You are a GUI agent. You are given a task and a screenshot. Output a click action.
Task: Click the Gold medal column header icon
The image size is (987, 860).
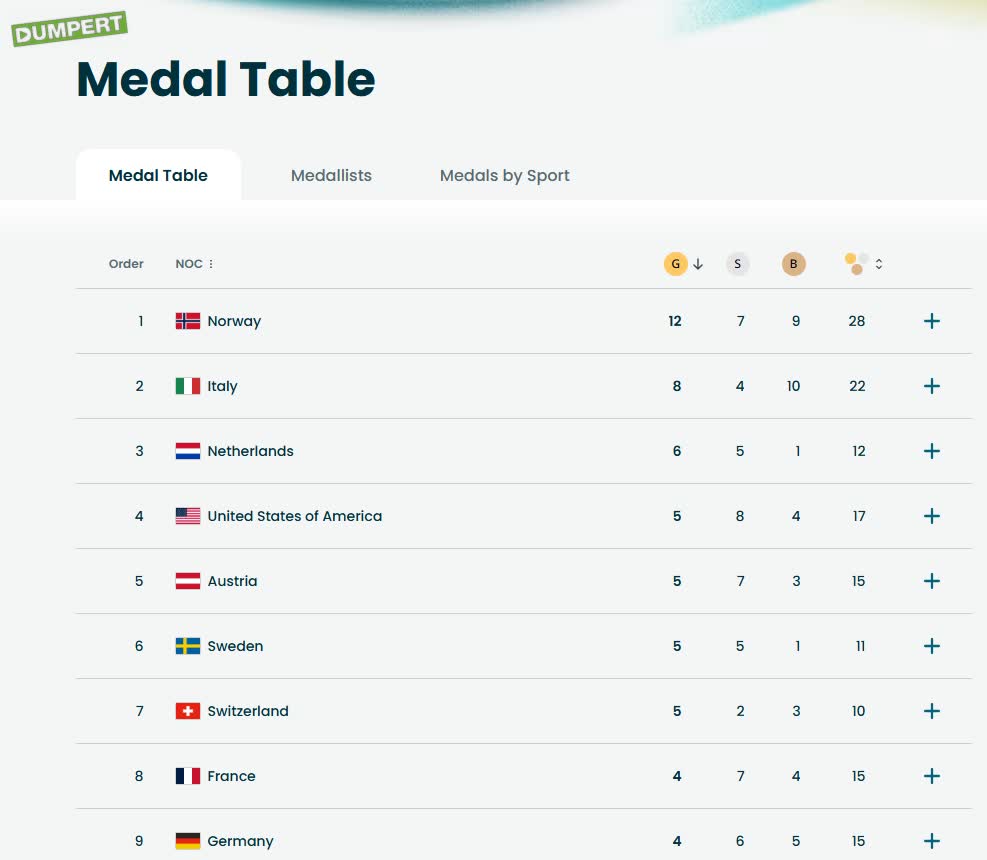pos(675,264)
